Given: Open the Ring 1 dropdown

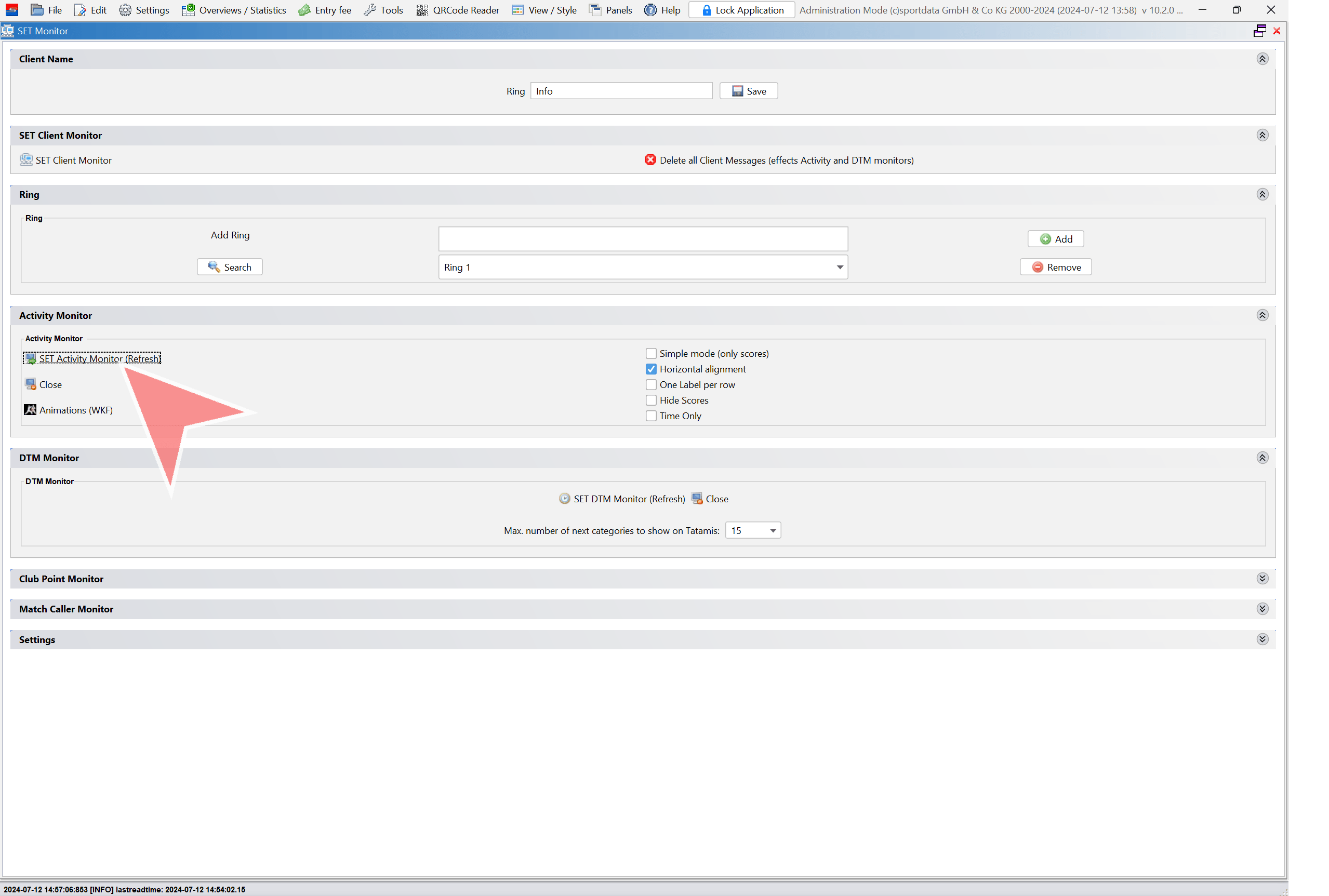Looking at the screenshot, I should pos(643,267).
